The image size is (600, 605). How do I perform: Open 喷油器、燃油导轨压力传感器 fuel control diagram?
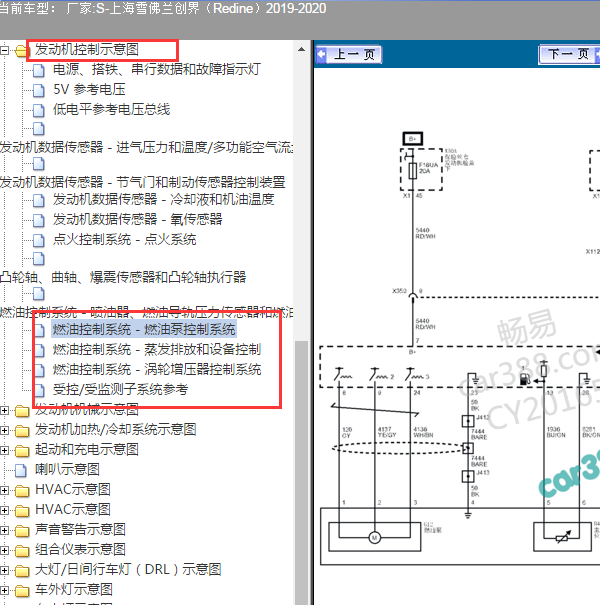tap(146, 312)
